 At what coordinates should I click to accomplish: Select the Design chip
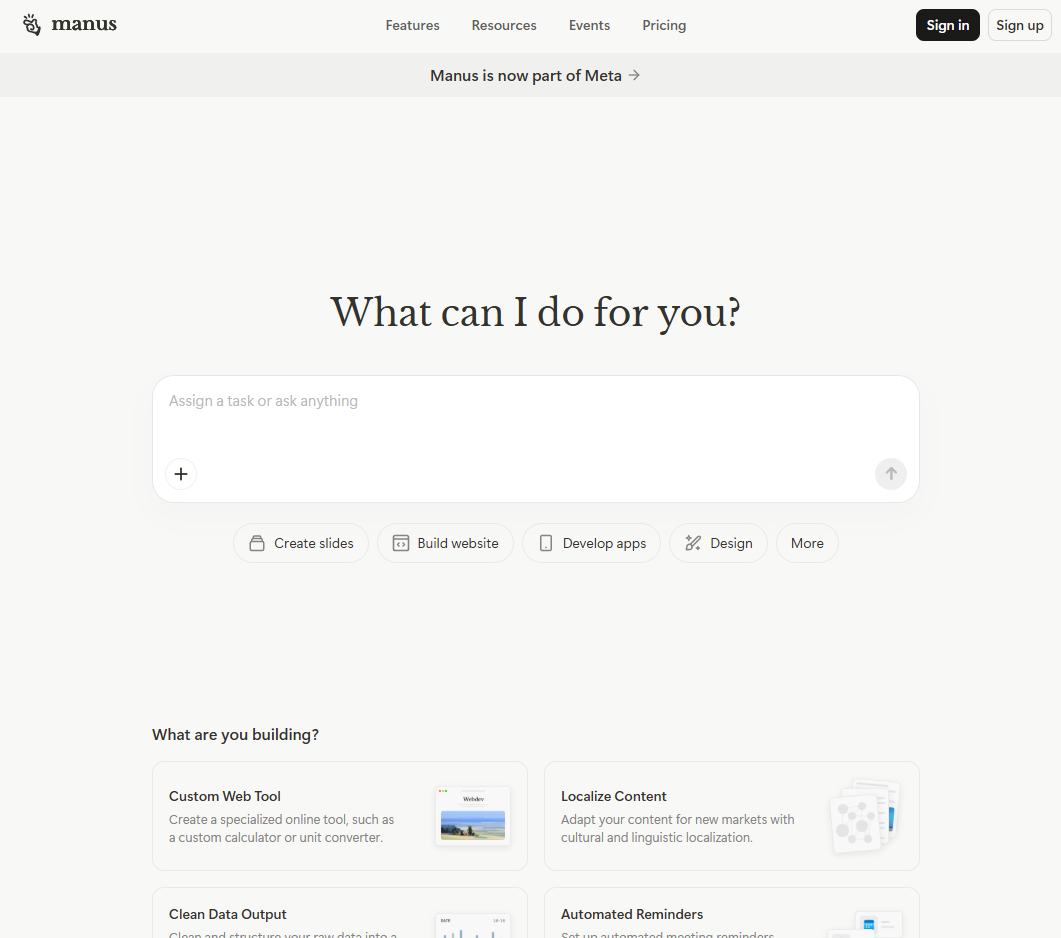click(718, 543)
